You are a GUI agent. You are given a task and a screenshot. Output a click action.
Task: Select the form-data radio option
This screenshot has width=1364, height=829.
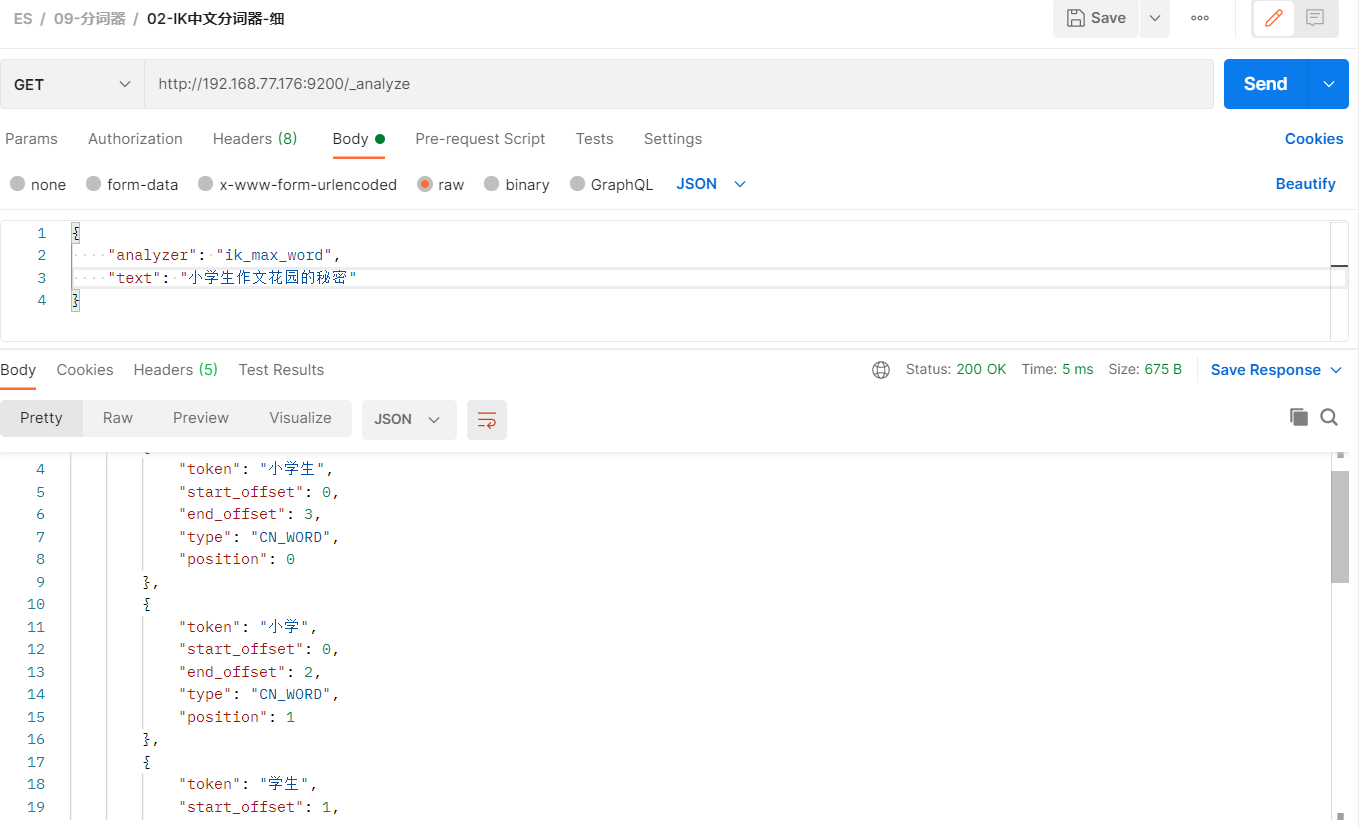click(94, 184)
